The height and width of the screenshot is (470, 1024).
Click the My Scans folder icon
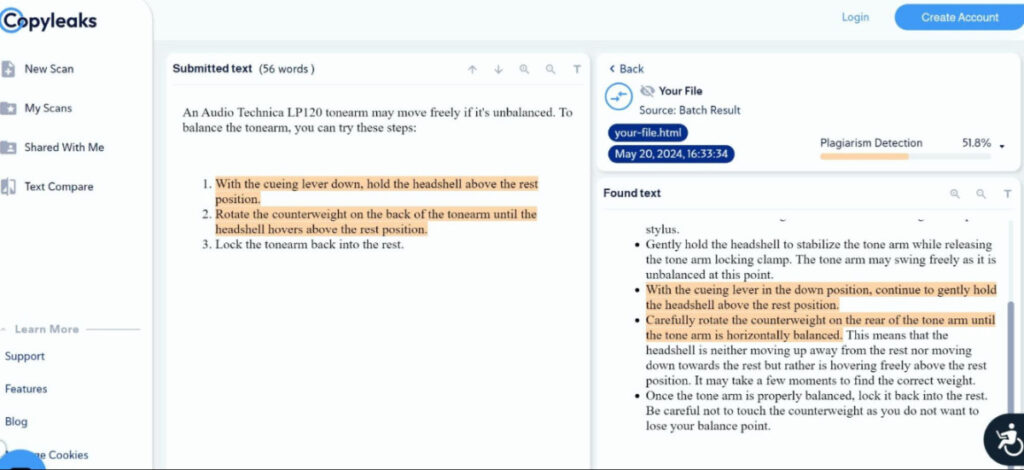8,108
